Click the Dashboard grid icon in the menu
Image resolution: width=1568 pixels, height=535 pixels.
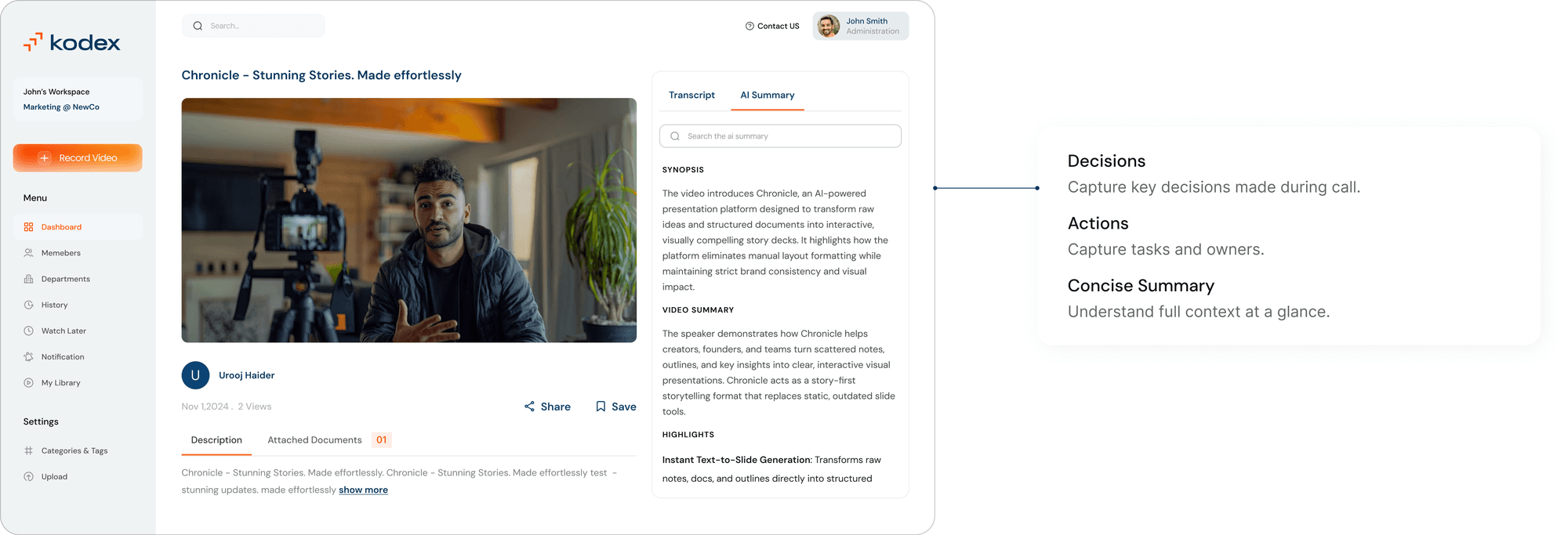coord(28,227)
